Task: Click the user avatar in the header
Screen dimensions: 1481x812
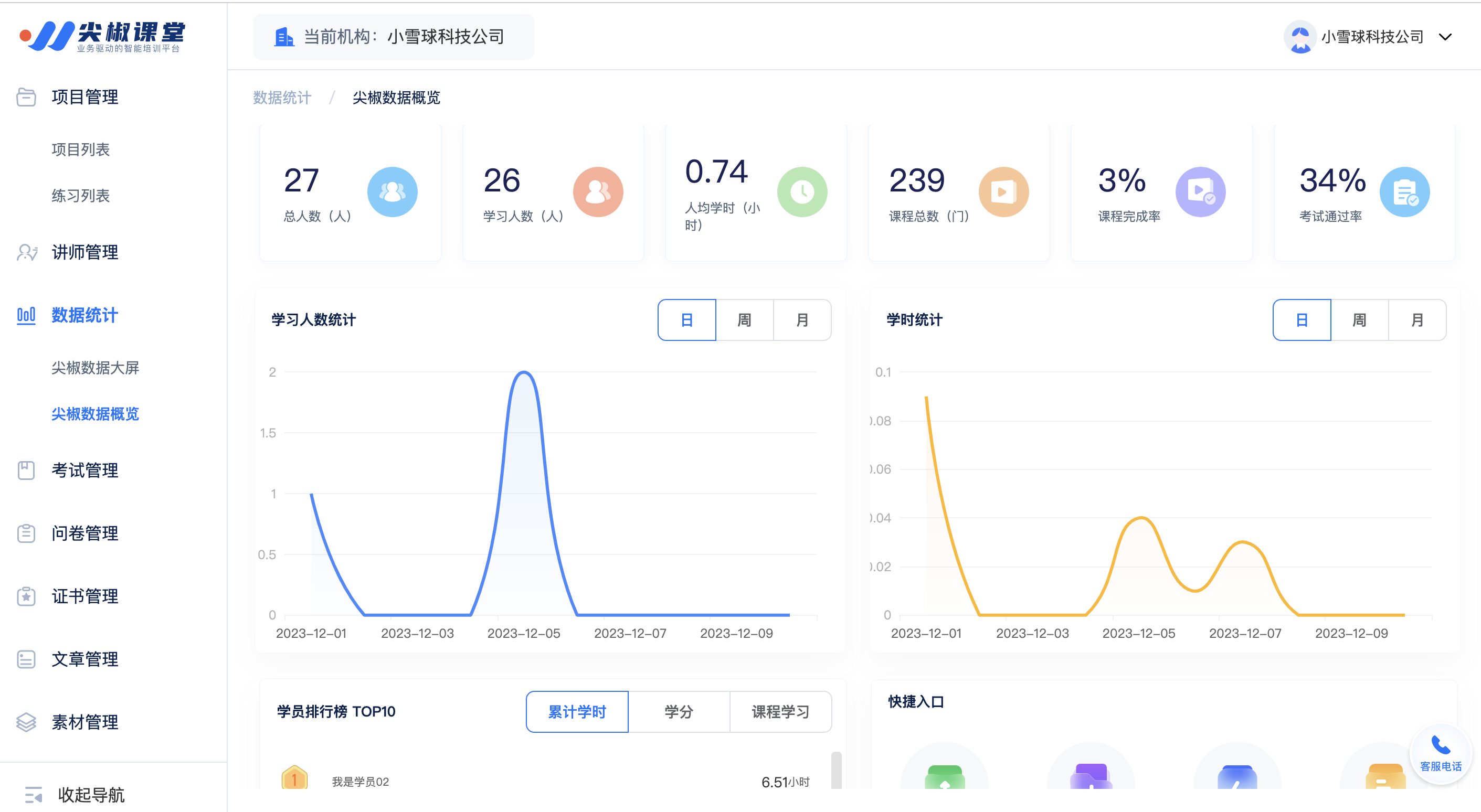Action: tap(1300, 37)
